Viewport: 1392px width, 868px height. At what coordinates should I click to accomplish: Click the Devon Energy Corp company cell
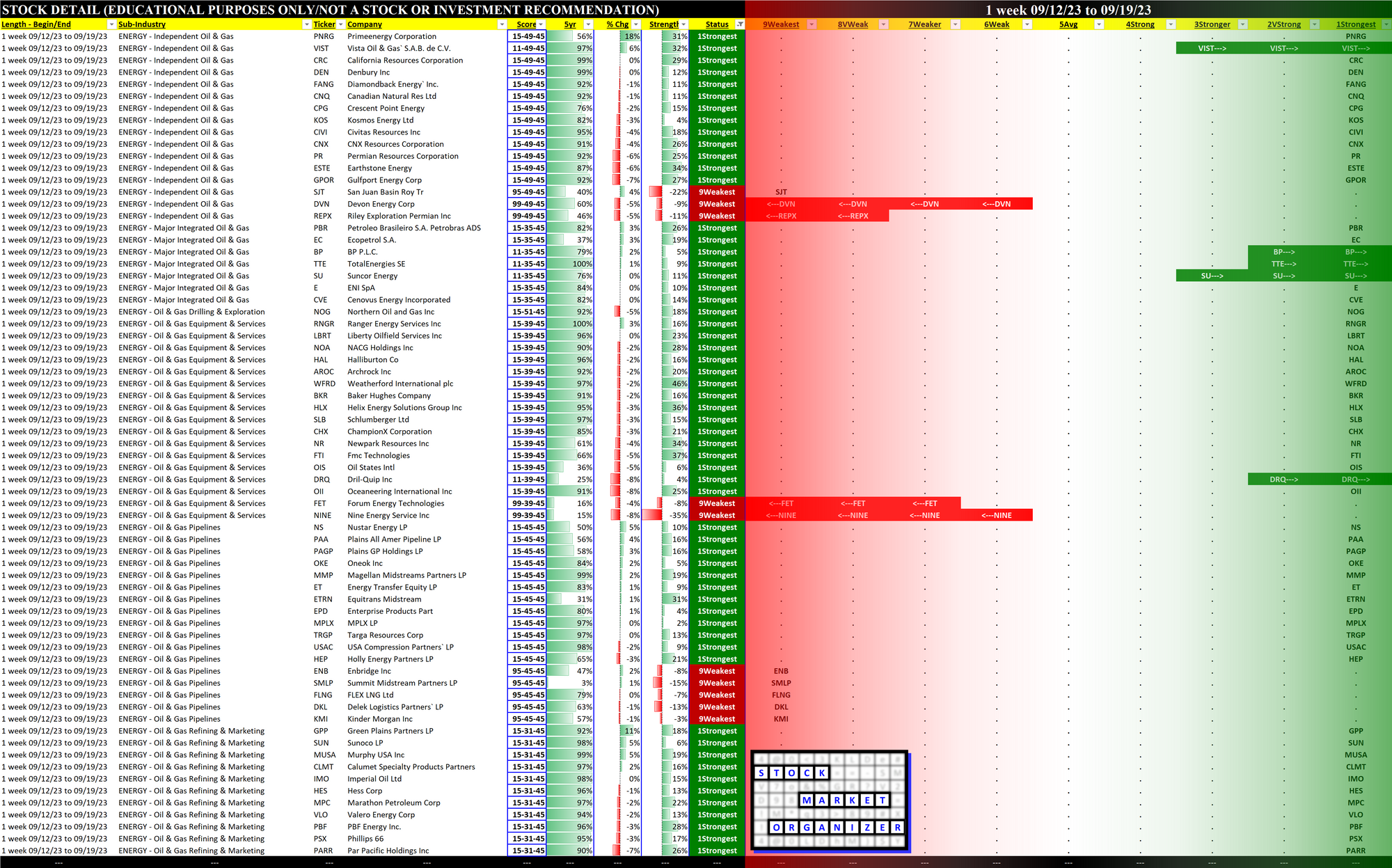pyautogui.click(x=381, y=204)
